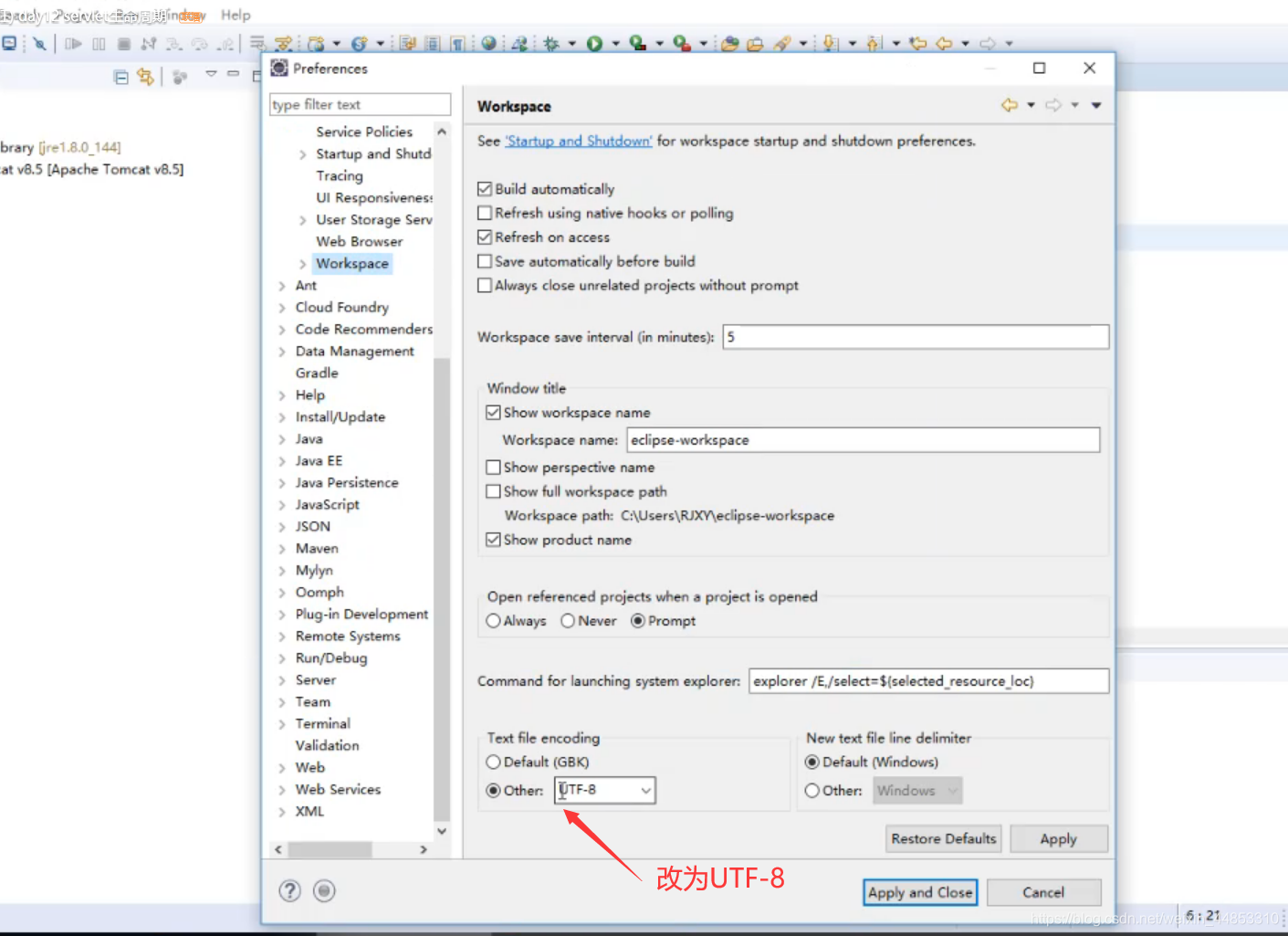Screen dimensions: 1288x936
Task: Click the Apply and Close button
Action: (x=920, y=892)
